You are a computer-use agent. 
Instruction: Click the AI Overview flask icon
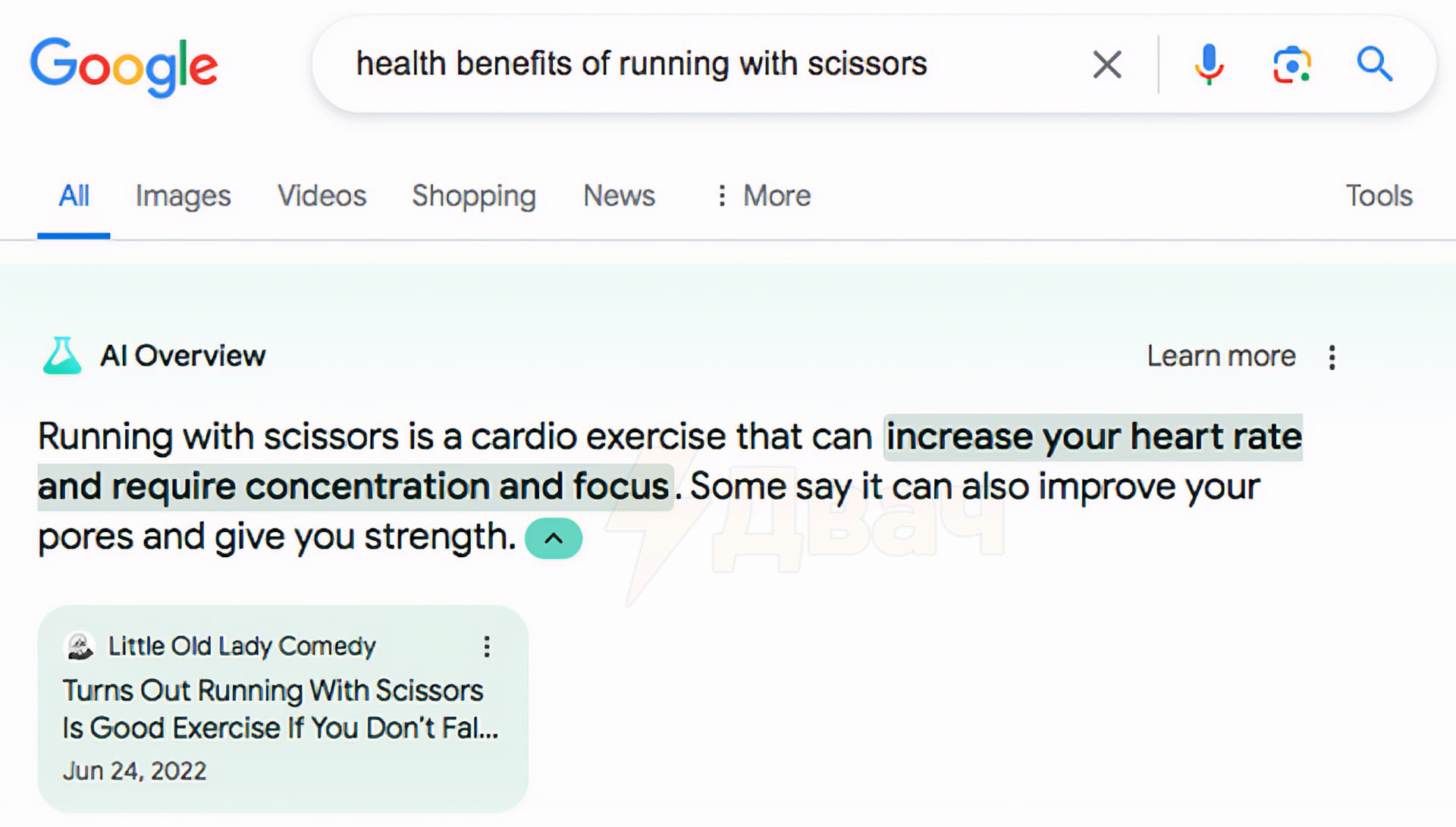(x=62, y=356)
